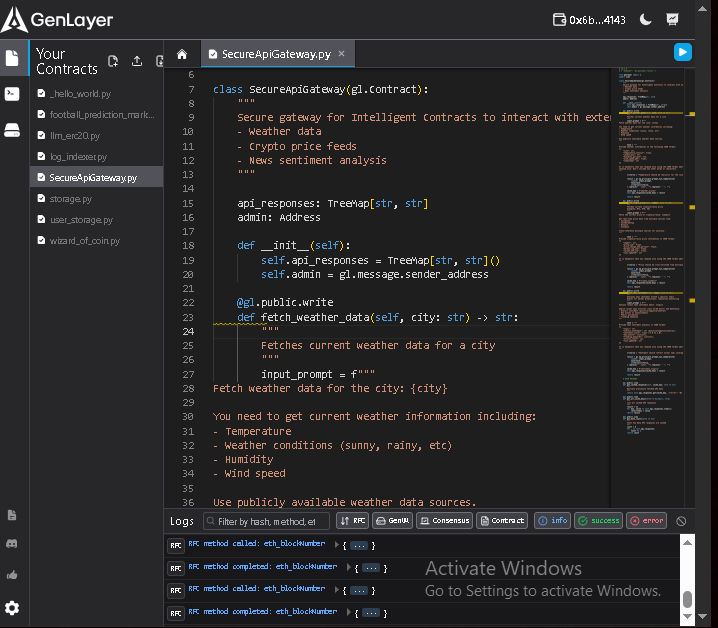Click ellipsis of first eth_blockNumber called log
This screenshot has height=628, width=718.
coord(359,546)
